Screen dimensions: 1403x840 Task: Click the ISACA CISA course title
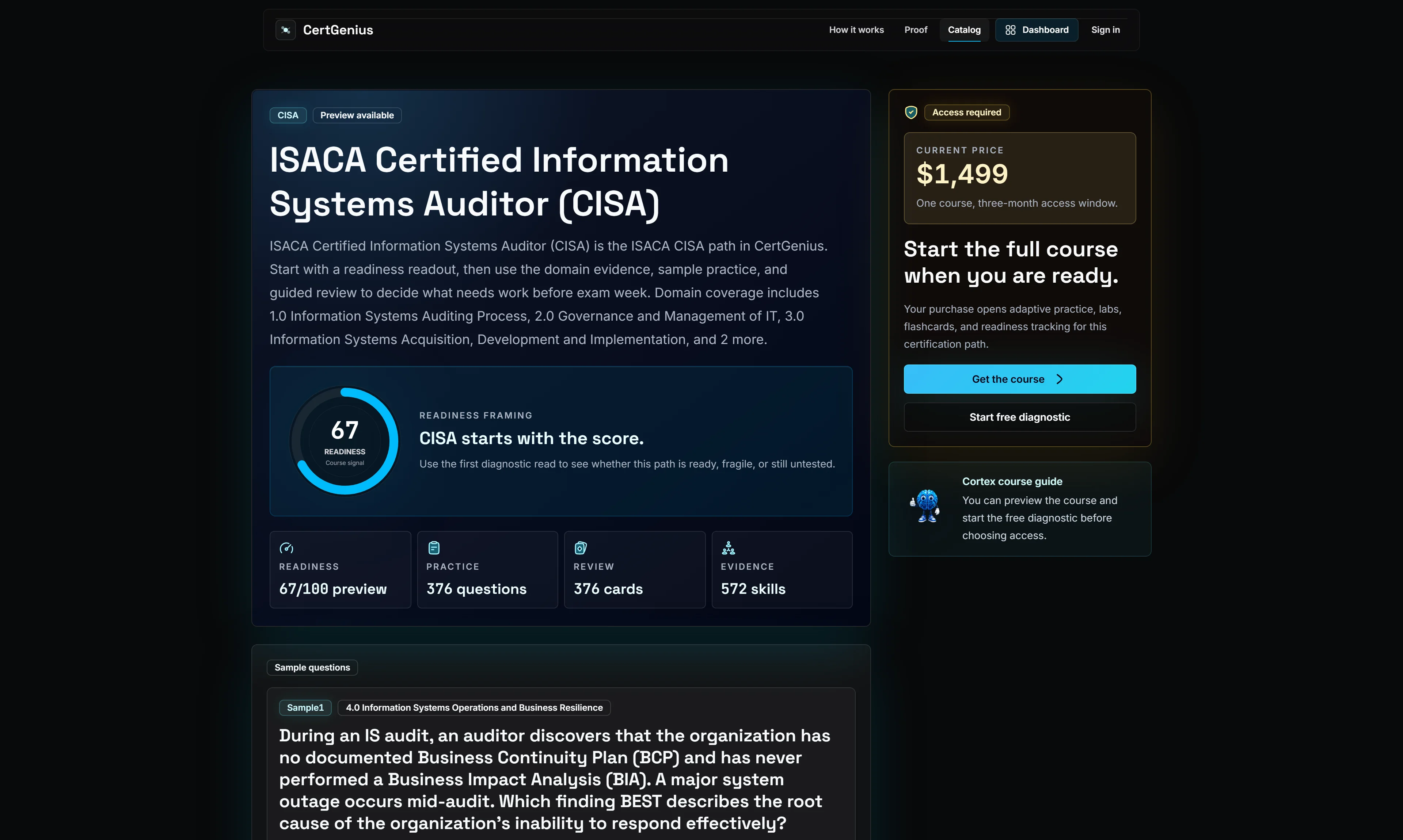(499, 182)
